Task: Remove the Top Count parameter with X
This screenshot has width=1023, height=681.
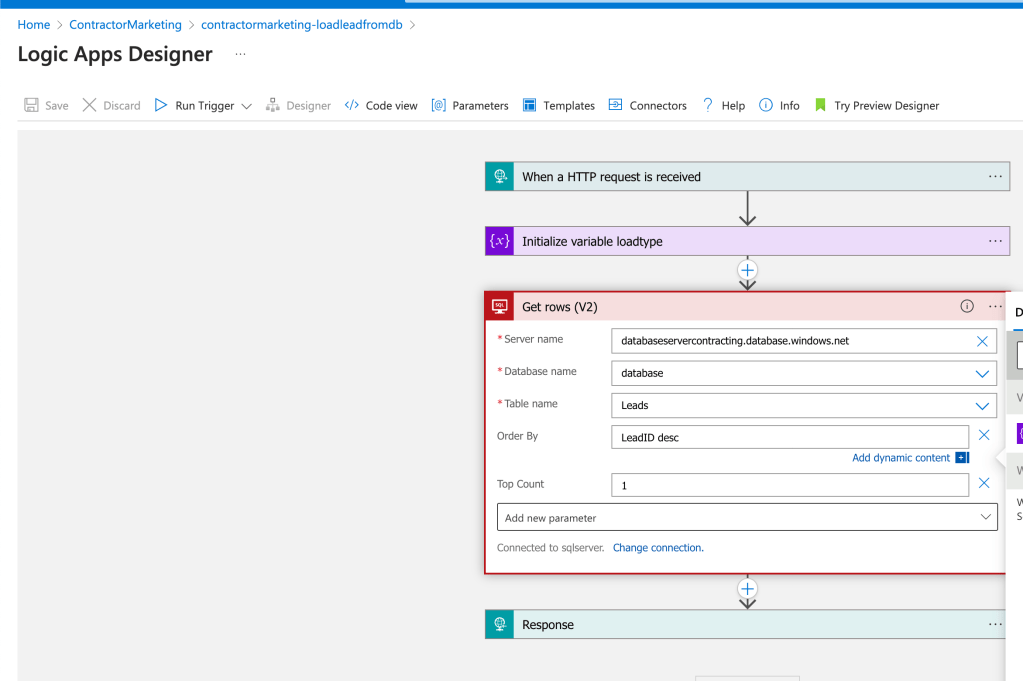Action: (984, 483)
